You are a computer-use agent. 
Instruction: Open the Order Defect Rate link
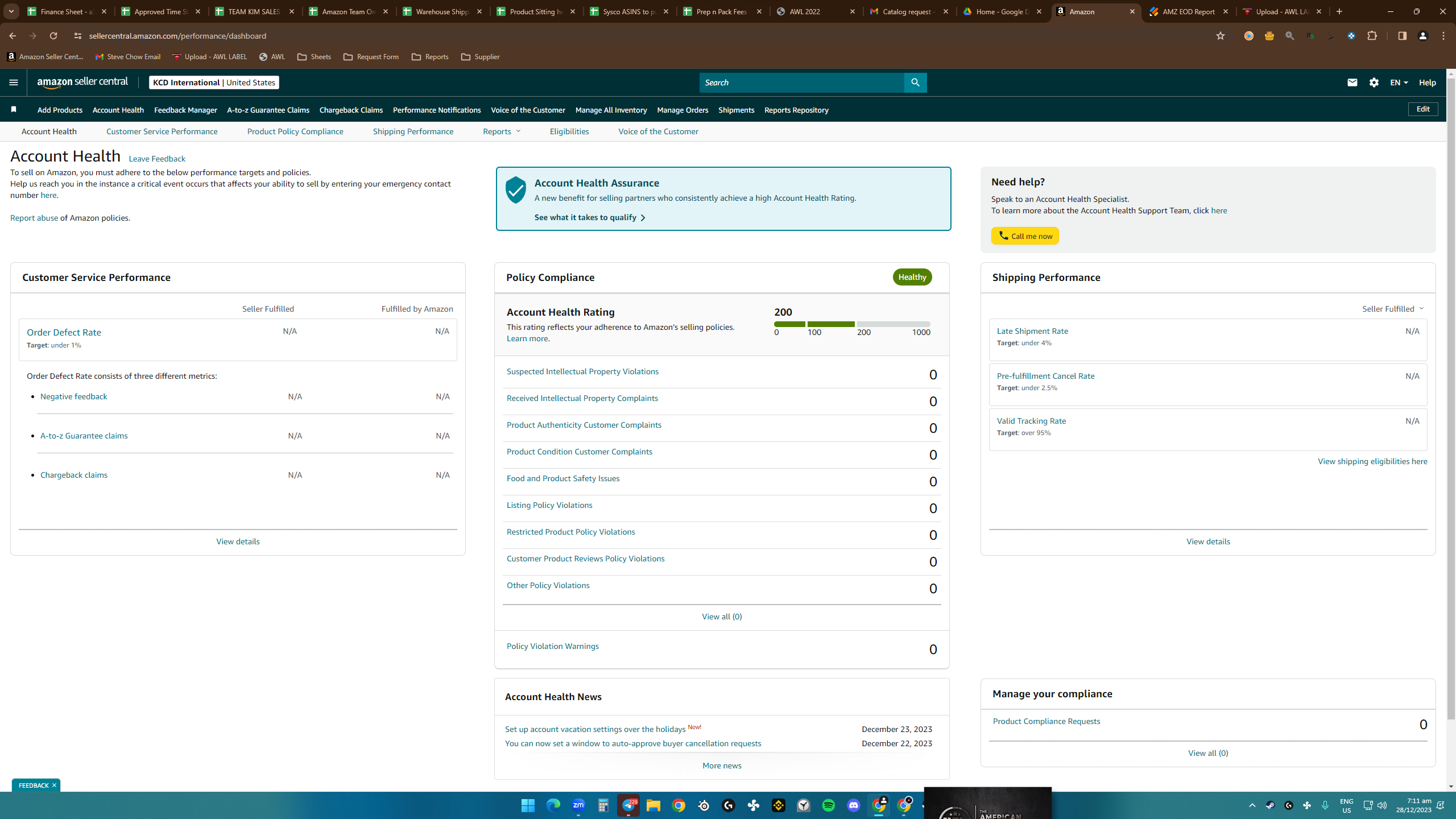[x=64, y=332]
